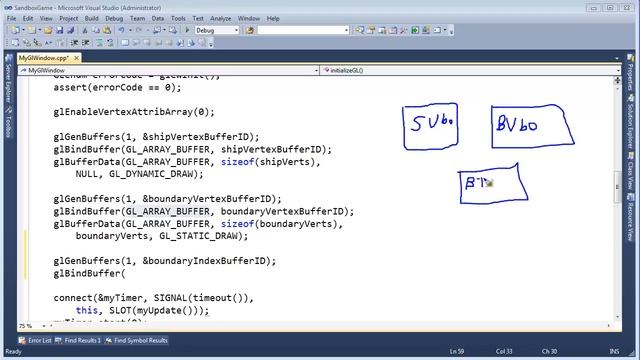
Task: Click the scroll down arrow of the editor
Action: click(618, 317)
